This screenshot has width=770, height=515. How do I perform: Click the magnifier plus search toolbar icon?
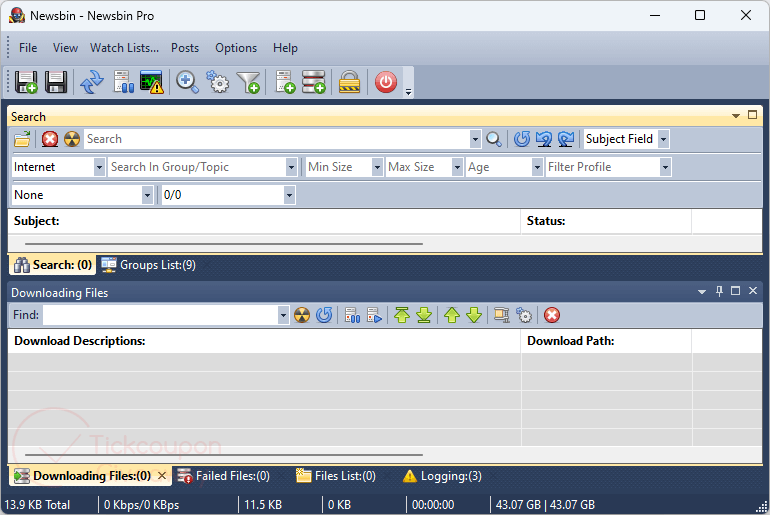pos(187,82)
